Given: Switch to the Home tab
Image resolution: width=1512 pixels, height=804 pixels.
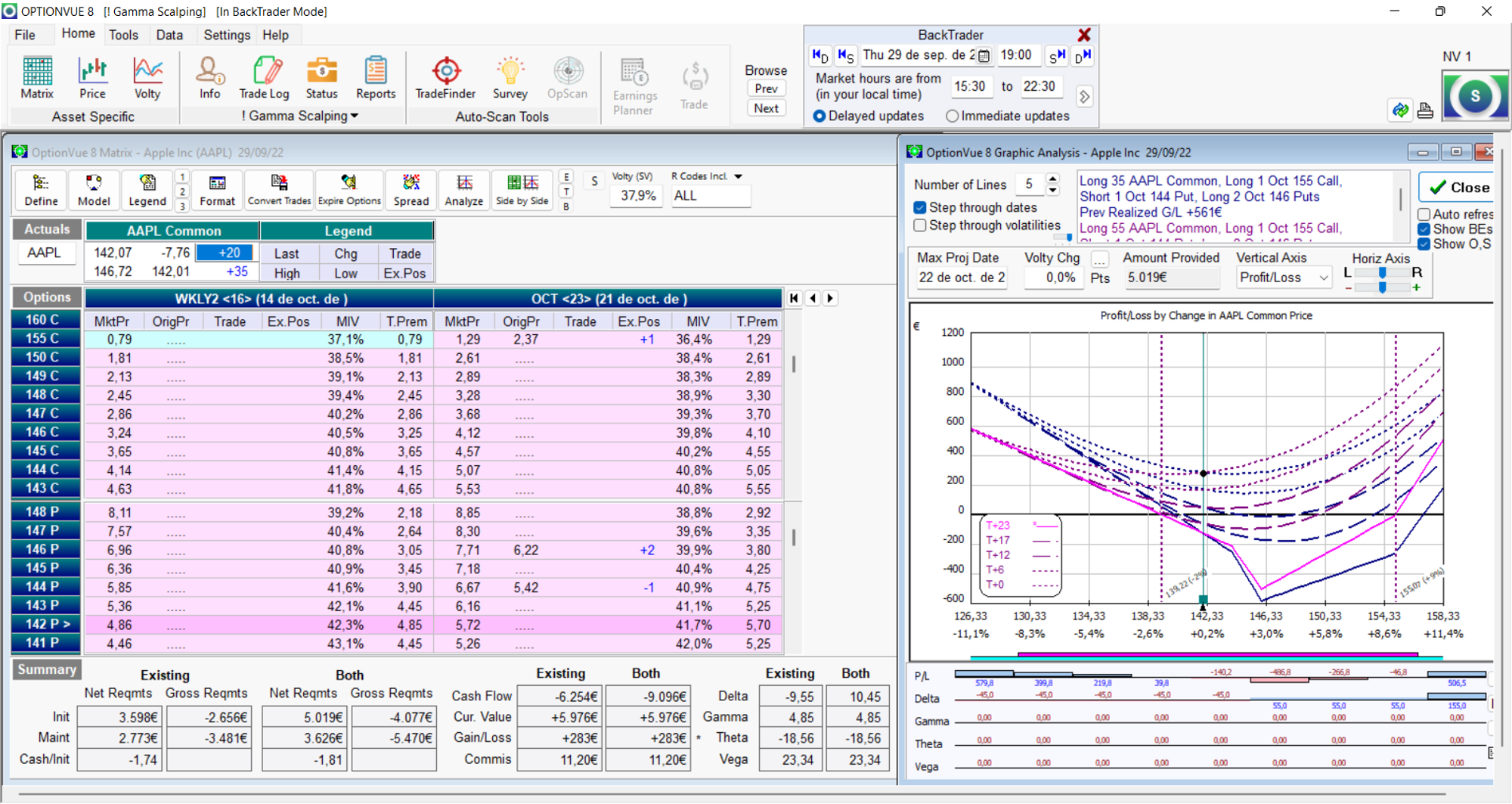Looking at the screenshot, I should 79,34.
